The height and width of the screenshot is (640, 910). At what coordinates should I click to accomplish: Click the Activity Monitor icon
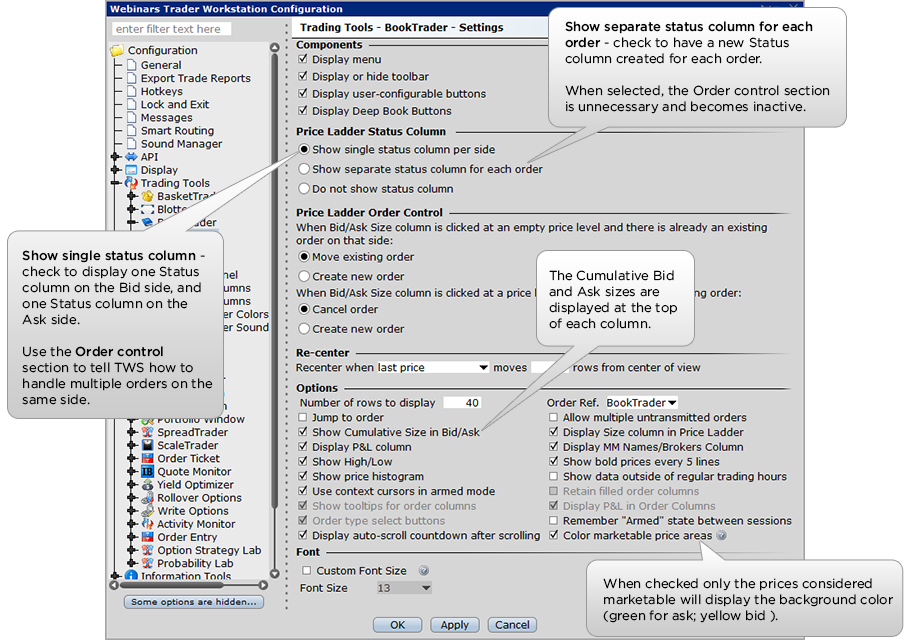[147, 524]
